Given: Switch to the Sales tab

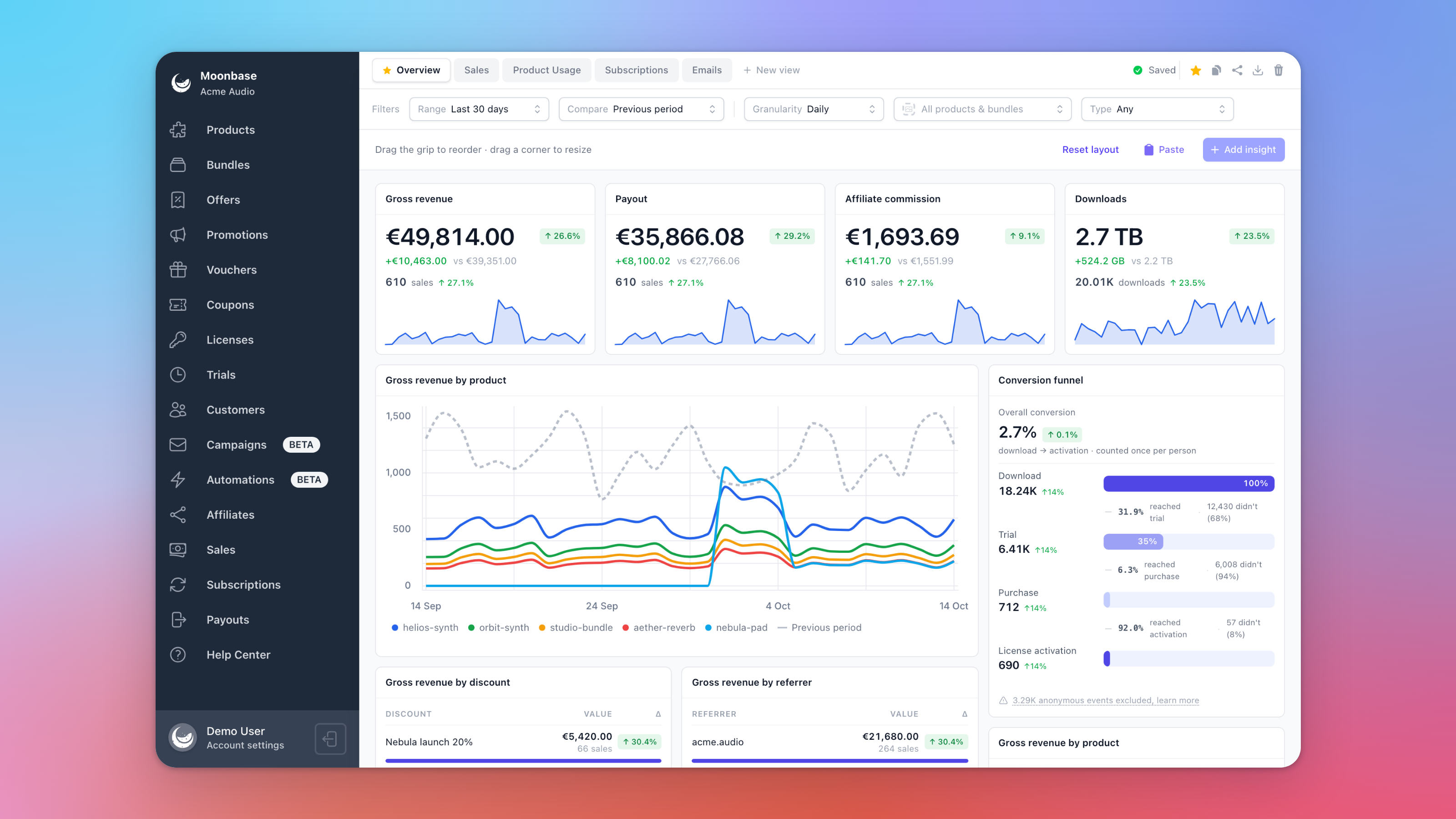Looking at the screenshot, I should (x=476, y=70).
